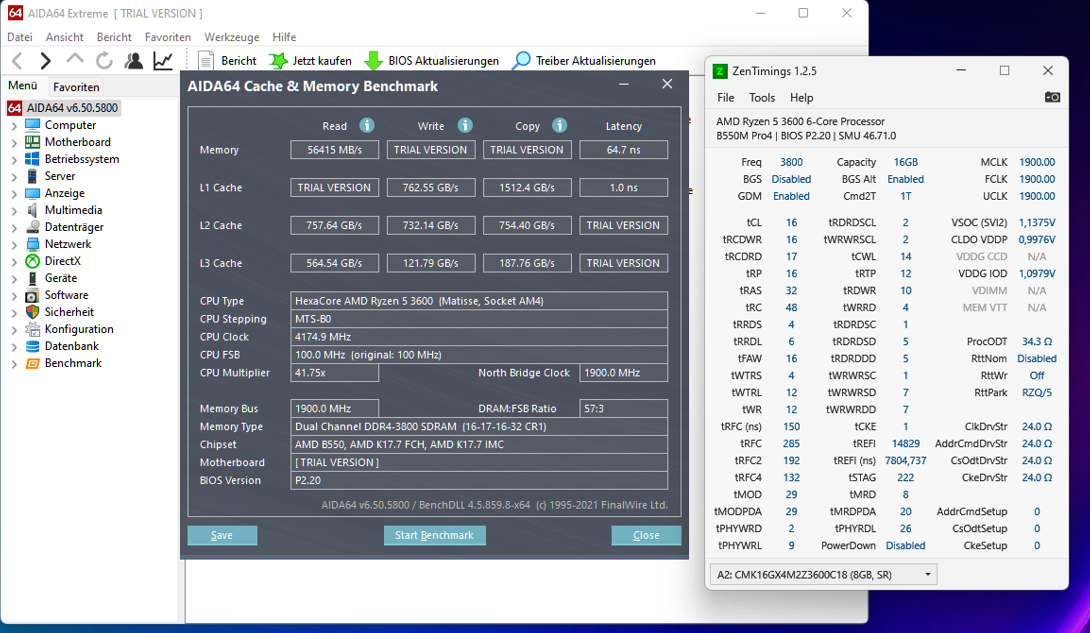Screen dimensions: 1090x633
Task: Click the Bericht report document icon
Action: 206,61
